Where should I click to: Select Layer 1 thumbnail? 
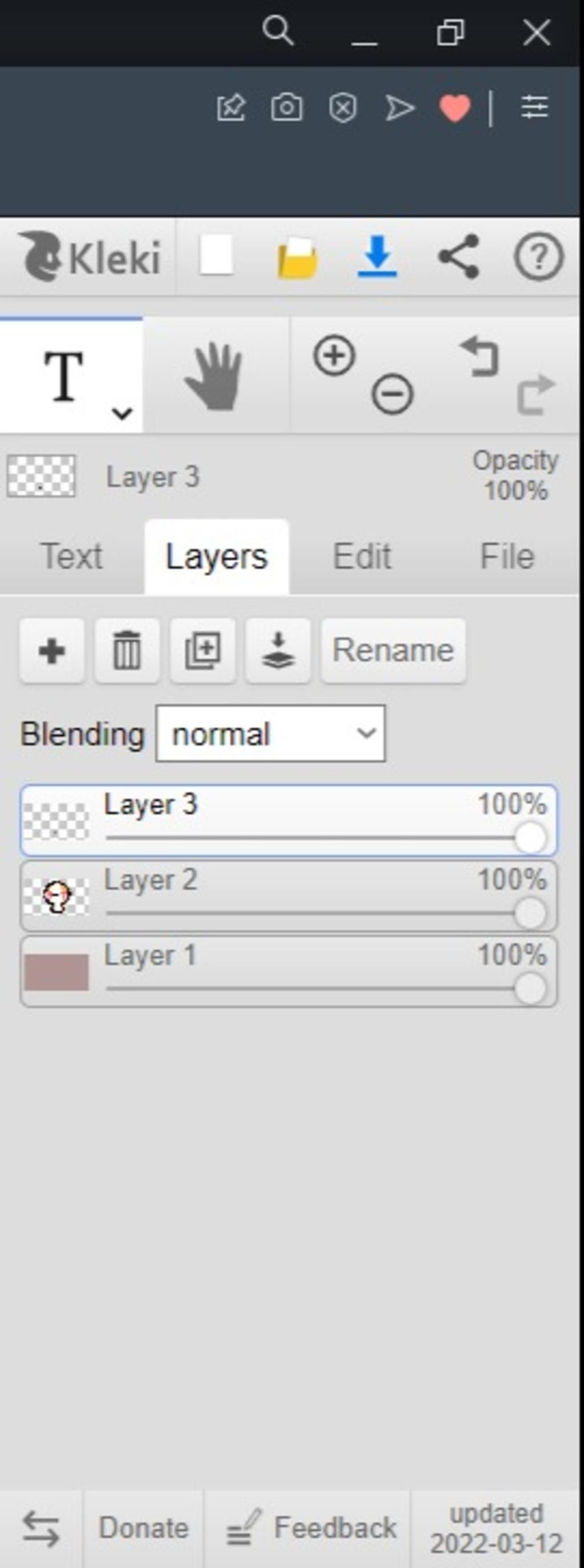56,972
